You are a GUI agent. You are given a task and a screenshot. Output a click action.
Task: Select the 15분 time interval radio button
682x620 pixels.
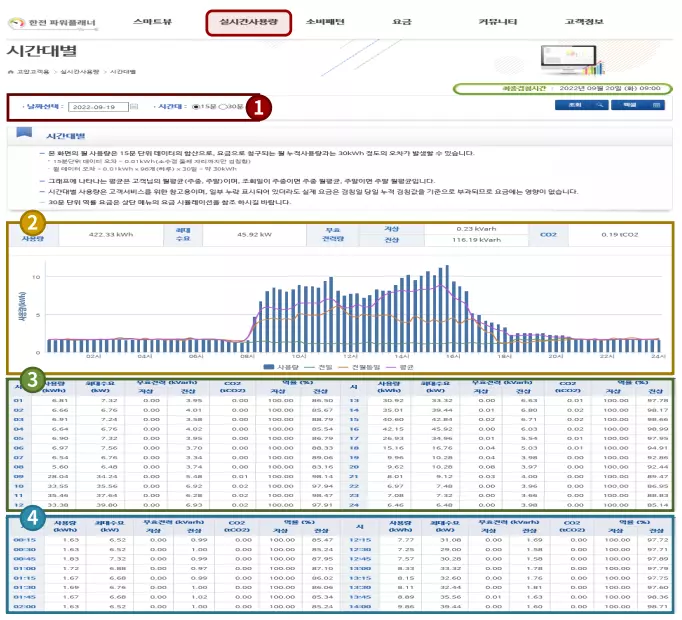[x=196, y=107]
